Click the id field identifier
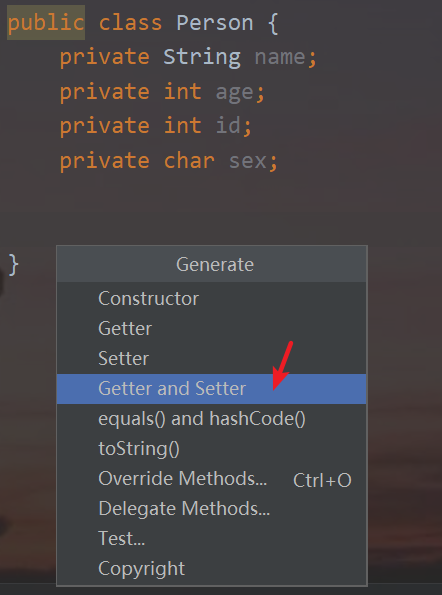 [228, 125]
